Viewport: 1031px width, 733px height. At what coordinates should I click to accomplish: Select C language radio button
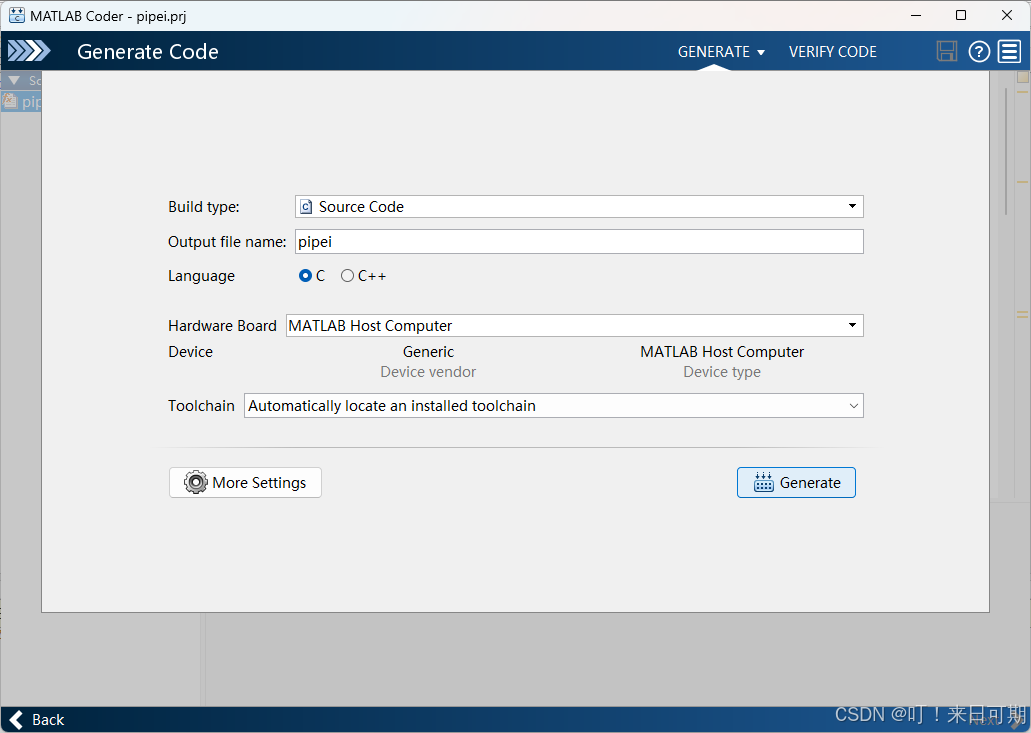pyautogui.click(x=305, y=276)
